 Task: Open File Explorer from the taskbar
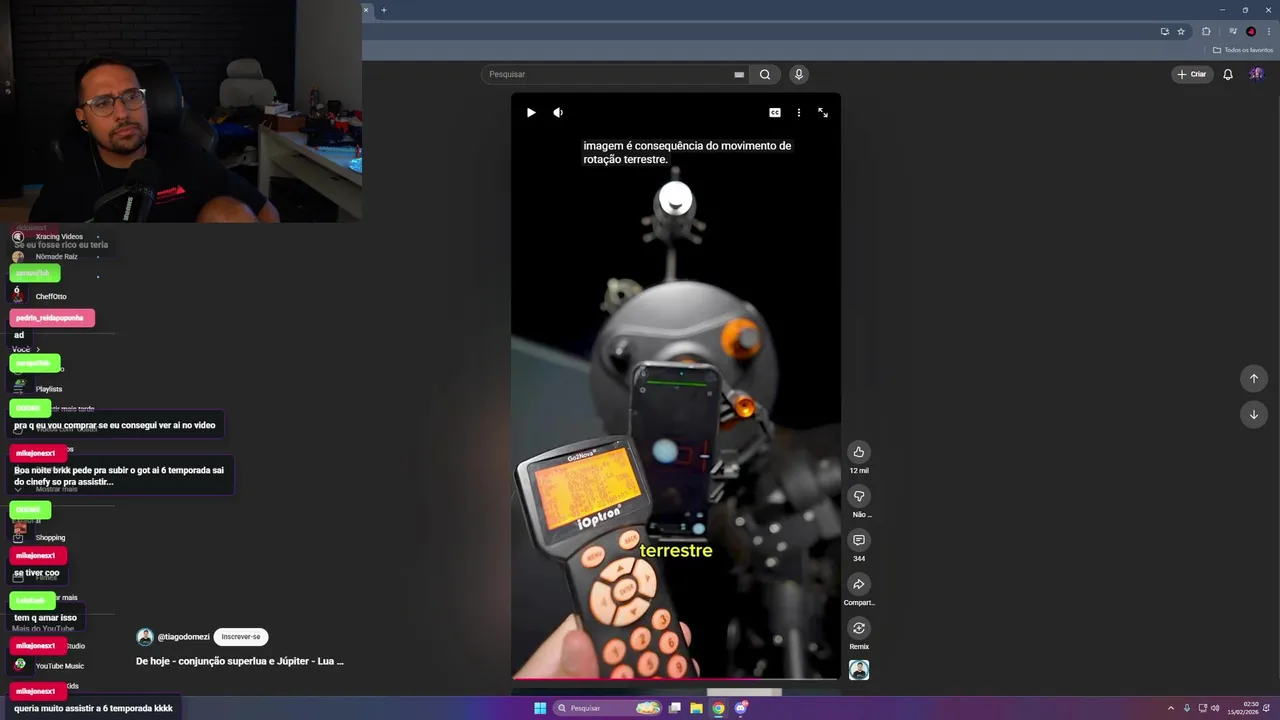click(x=696, y=708)
